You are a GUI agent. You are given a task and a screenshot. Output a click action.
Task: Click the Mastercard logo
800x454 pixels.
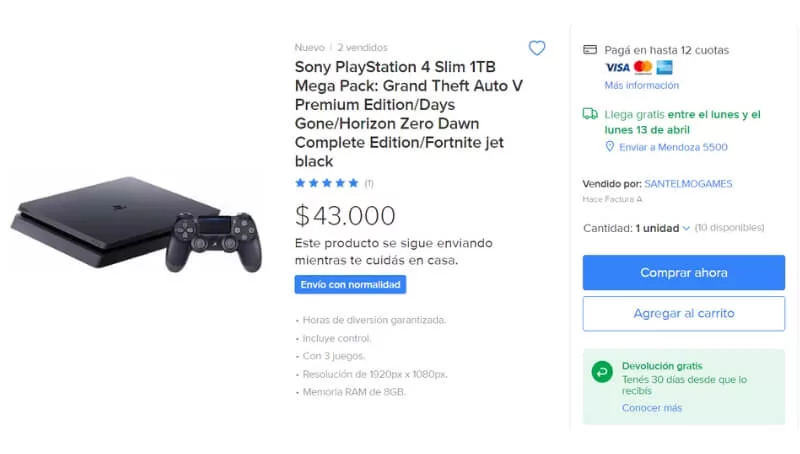coord(643,67)
